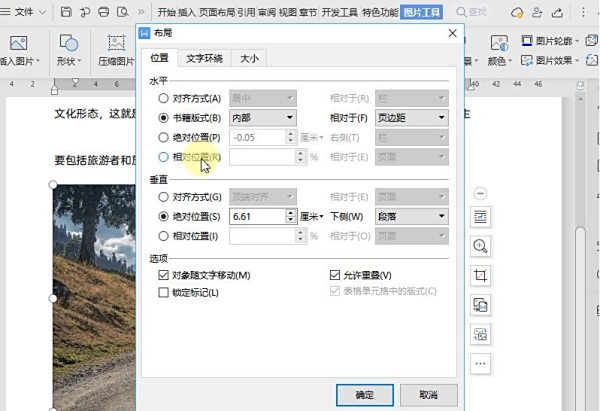Open the 文件 hamburger menu icon
Image resolution: width=600 pixels, height=411 pixels.
(x=5, y=12)
